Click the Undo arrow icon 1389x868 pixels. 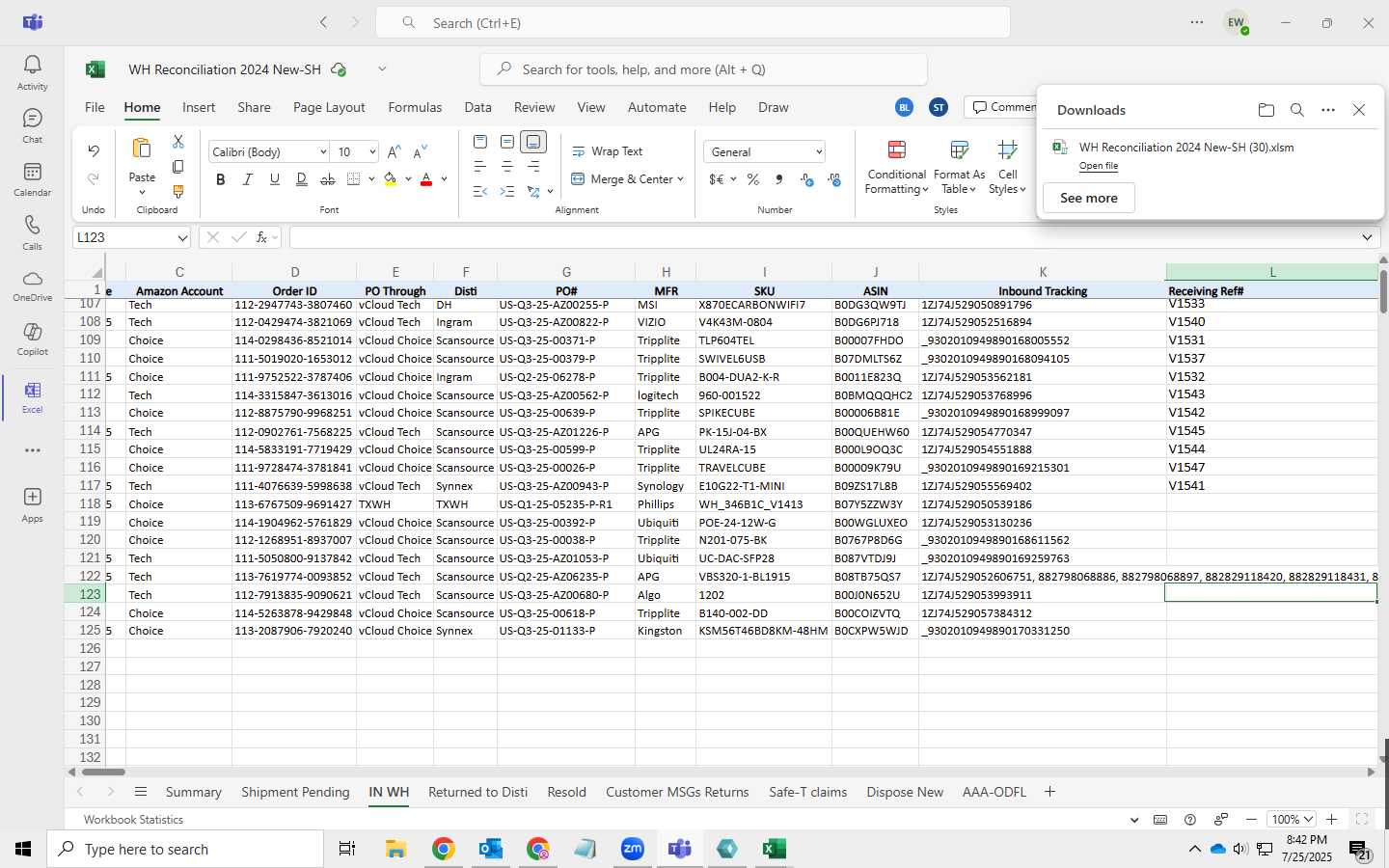[94, 150]
